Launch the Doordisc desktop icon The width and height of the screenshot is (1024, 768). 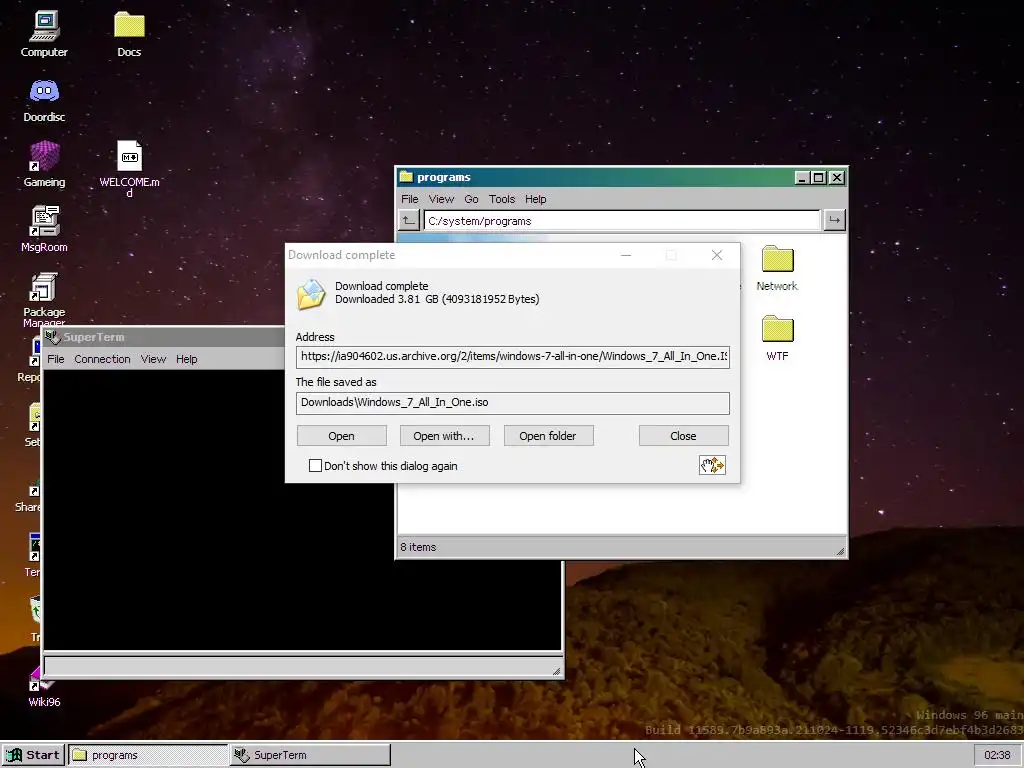point(44,99)
